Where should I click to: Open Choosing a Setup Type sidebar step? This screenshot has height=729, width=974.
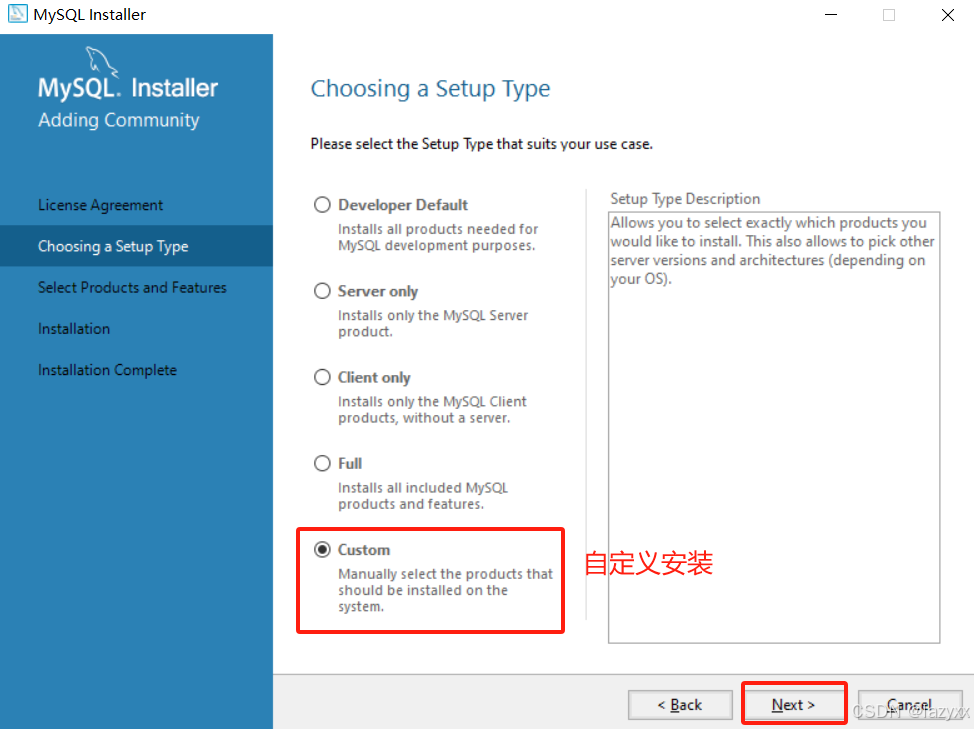pyautogui.click(x=113, y=247)
